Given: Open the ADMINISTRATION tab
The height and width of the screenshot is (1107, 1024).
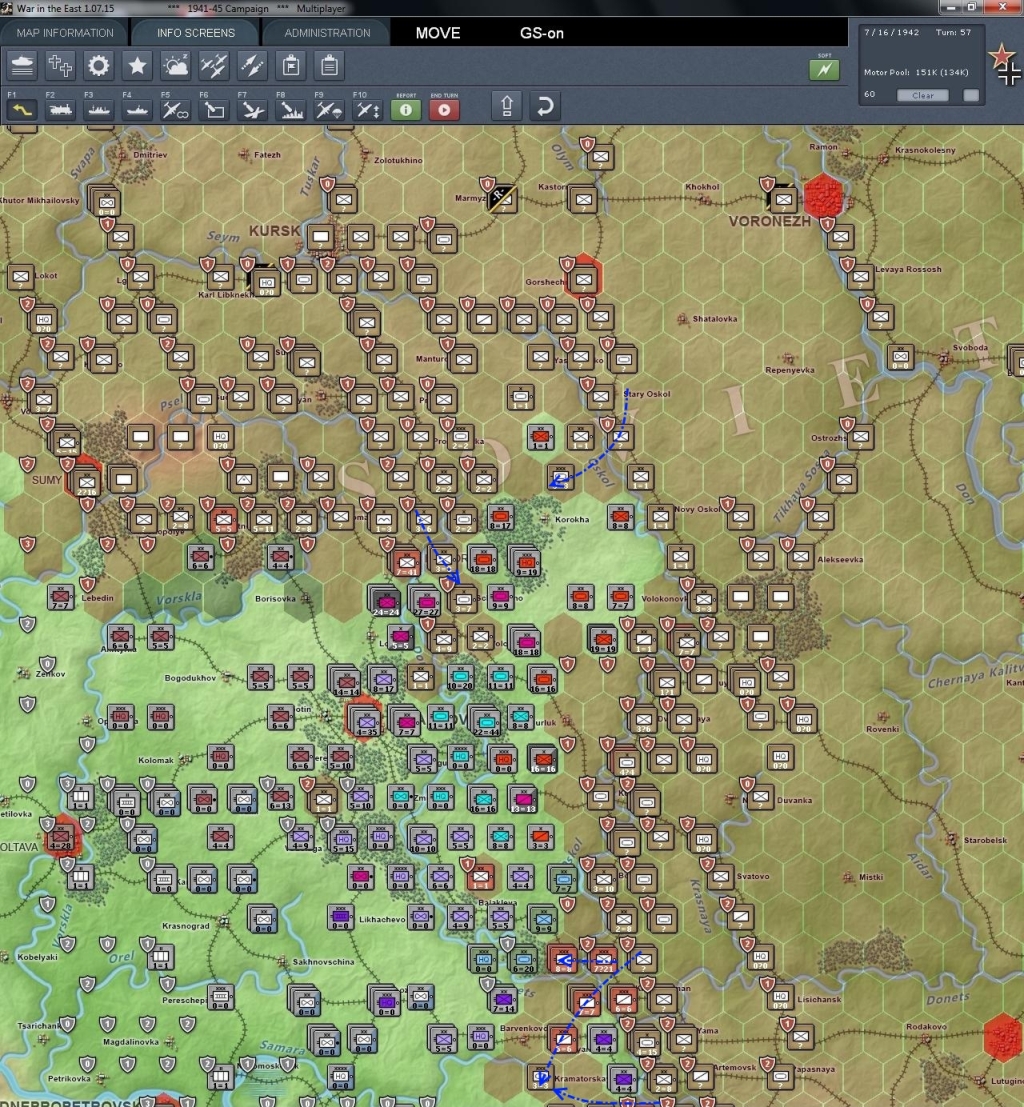Looking at the screenshot, I should [x=327, y=33].
